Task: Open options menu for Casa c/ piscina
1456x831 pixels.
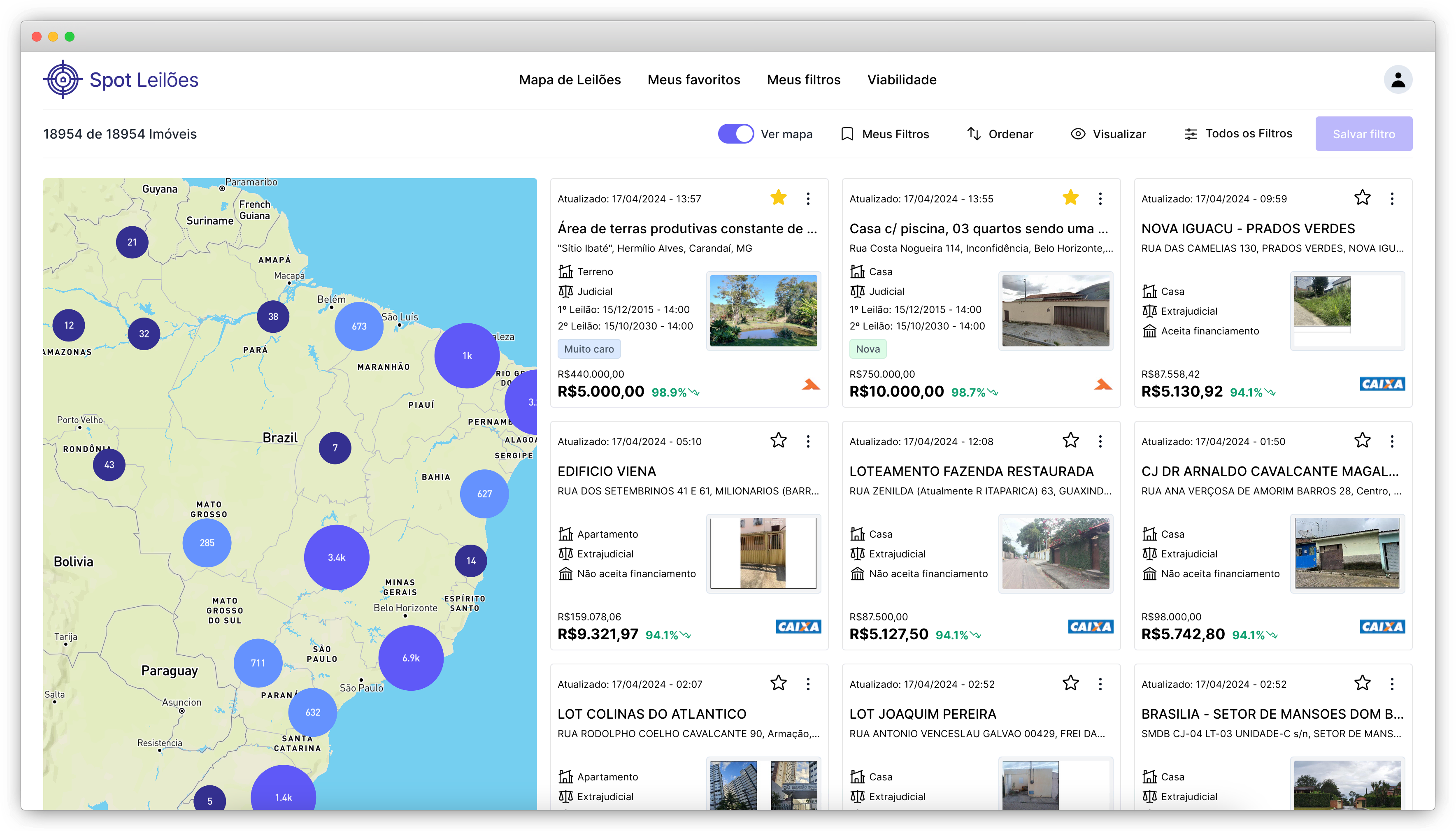Action: (x=1100, y=198)
